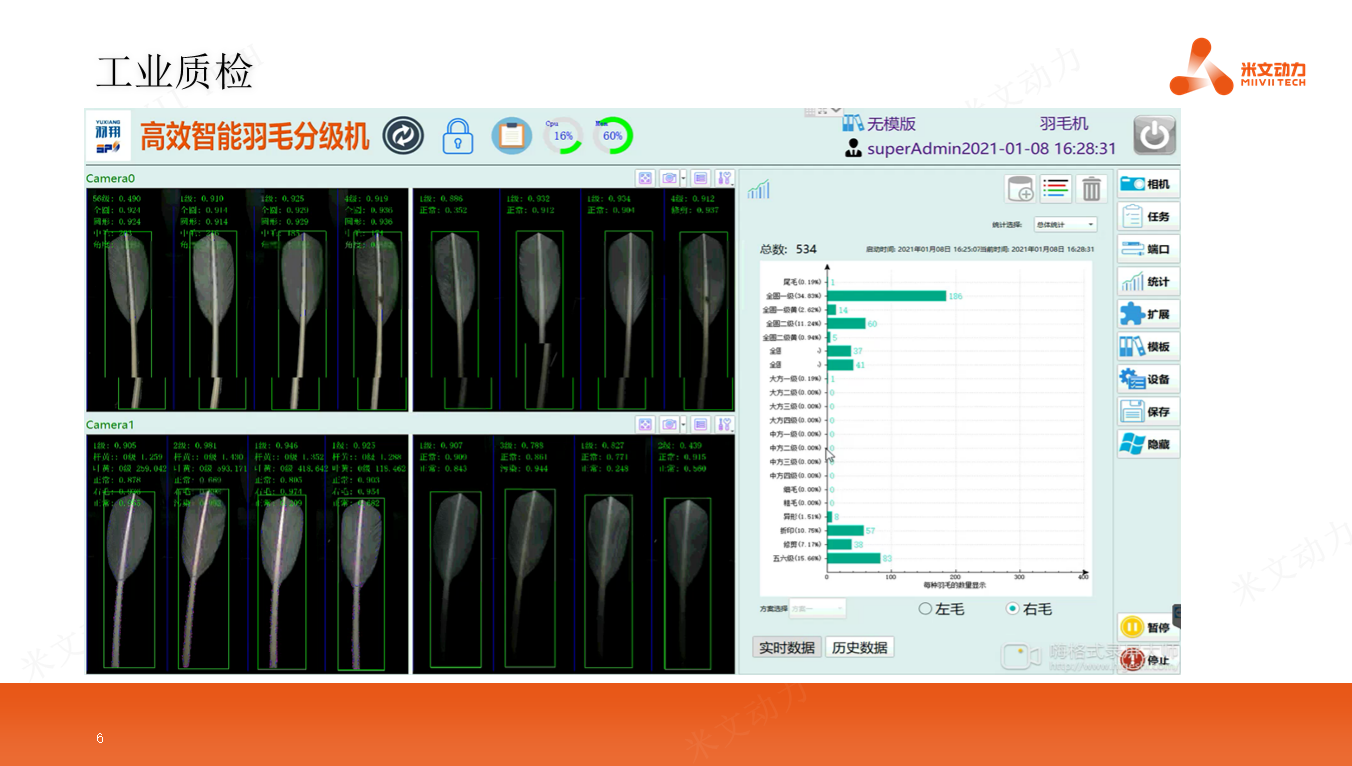
Task: Click the small expander chevron above 无模版
Action: 837,110
